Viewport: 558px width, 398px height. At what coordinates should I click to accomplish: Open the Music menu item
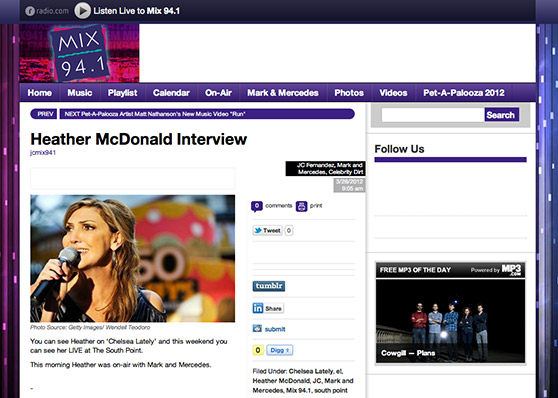(x=80, y=93)
